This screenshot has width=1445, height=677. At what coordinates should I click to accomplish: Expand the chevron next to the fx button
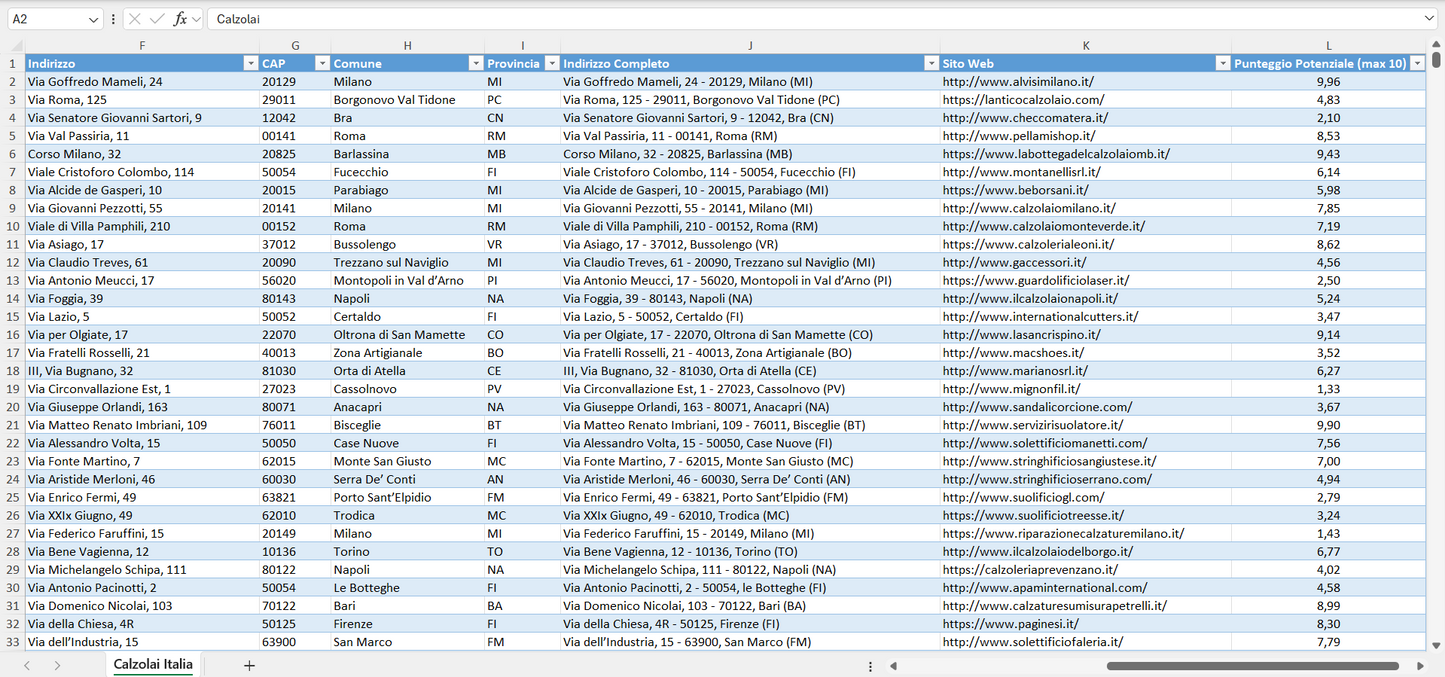[x=197, y=18]
